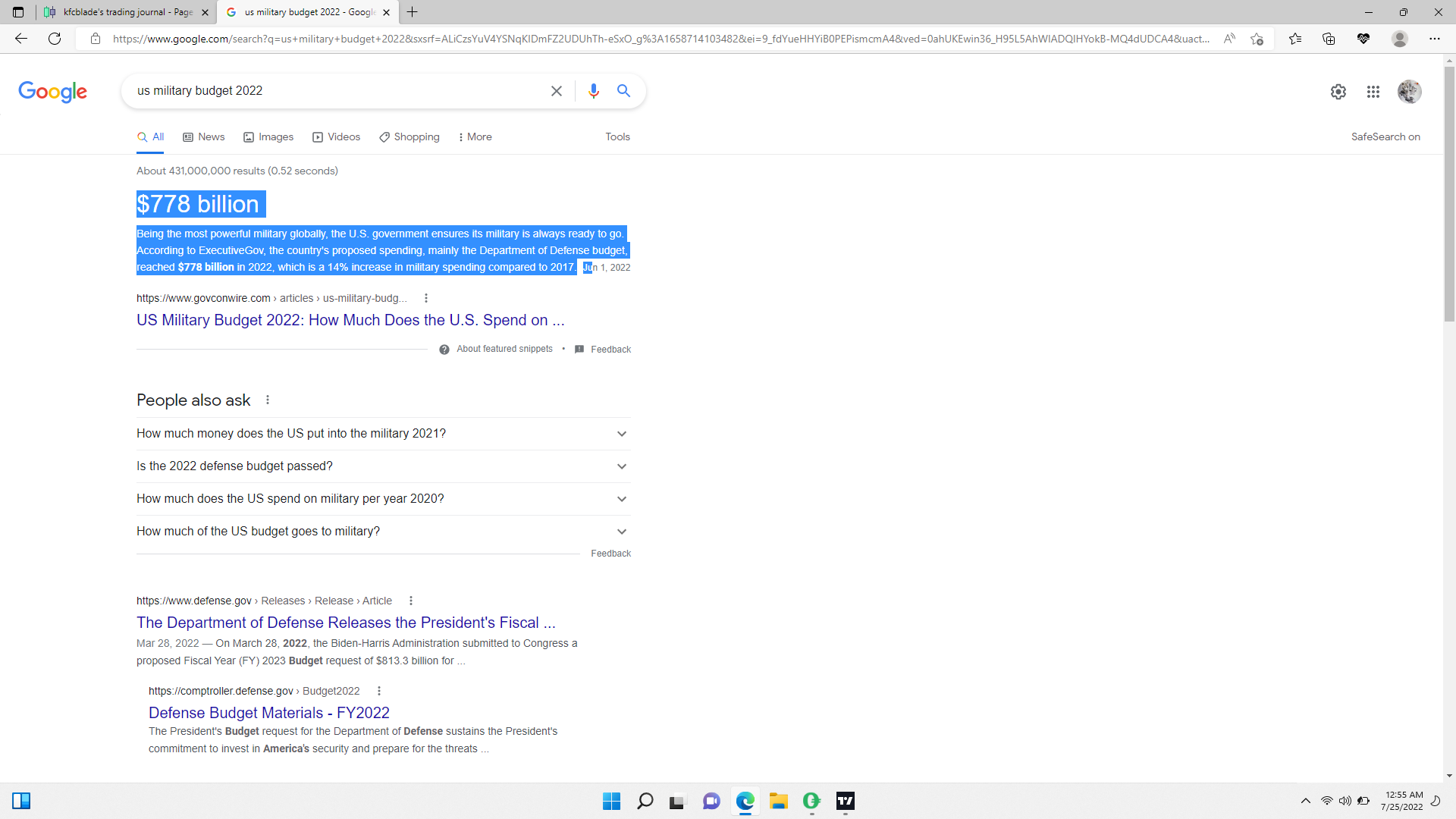Open the govconwire US Military Budget 2022 link
The height and width of the screenshot is (819, 1456).
click(350, 320)
